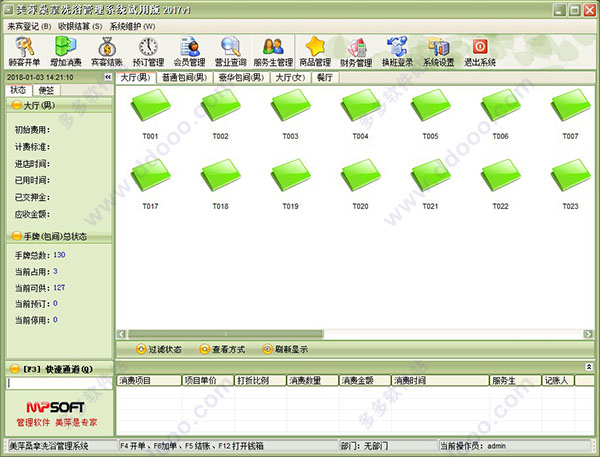Image resolution: width=600 pixels, height=457 pixels.
Task: Select the 状态 side panel tab
Action: [x=18, y=90]
